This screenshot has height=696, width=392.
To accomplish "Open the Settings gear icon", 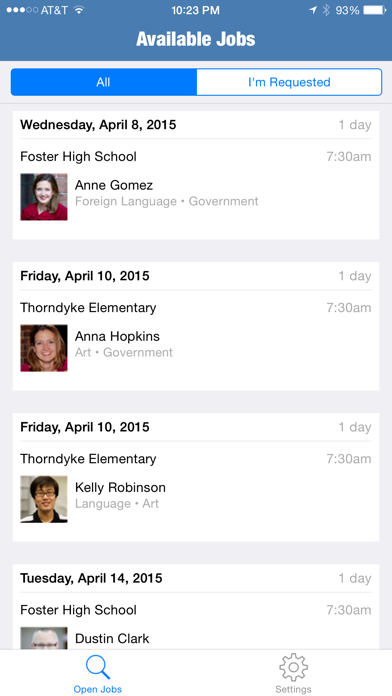I will 293,668.
